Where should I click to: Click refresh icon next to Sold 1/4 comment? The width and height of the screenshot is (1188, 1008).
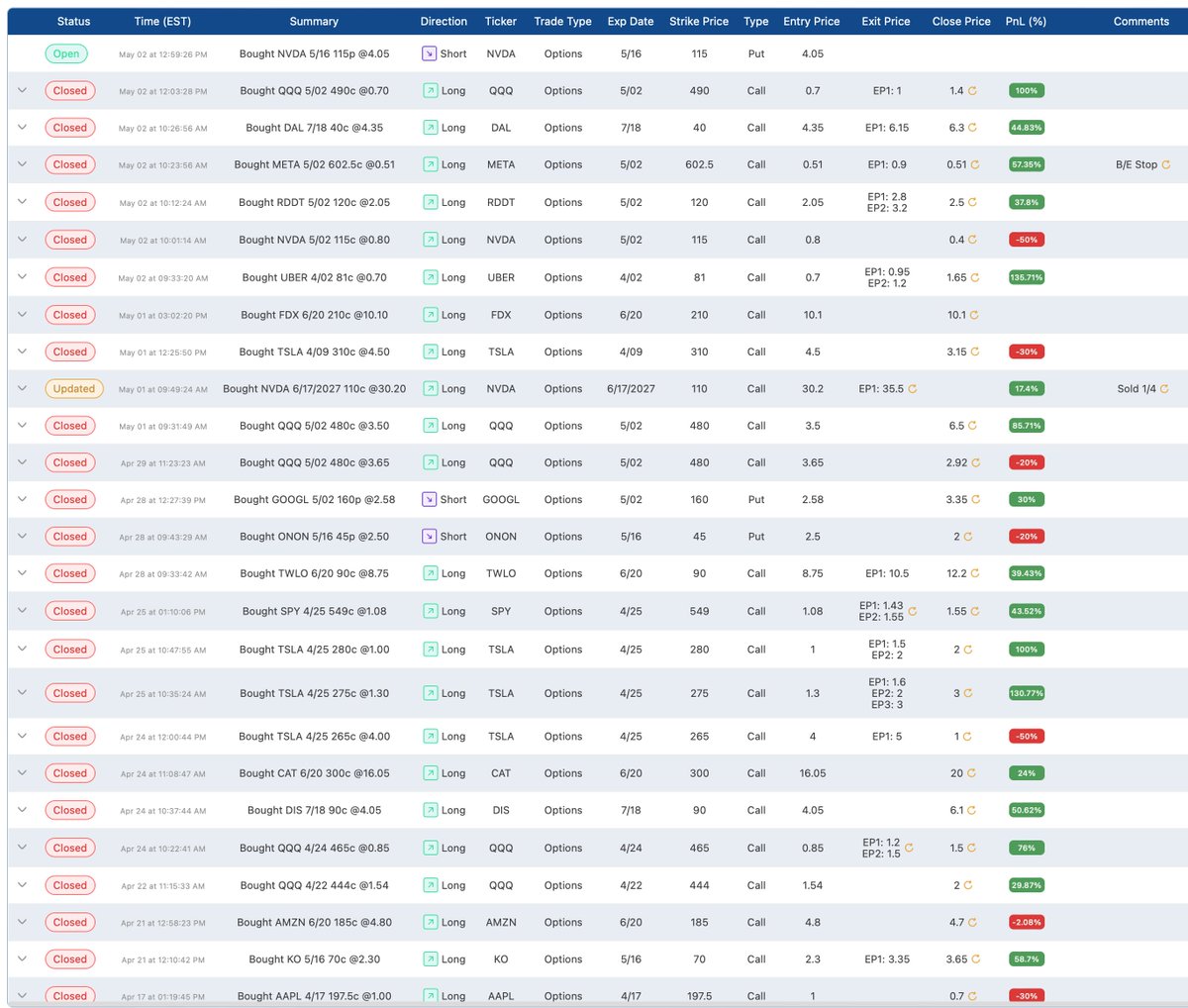point(1164,389)
